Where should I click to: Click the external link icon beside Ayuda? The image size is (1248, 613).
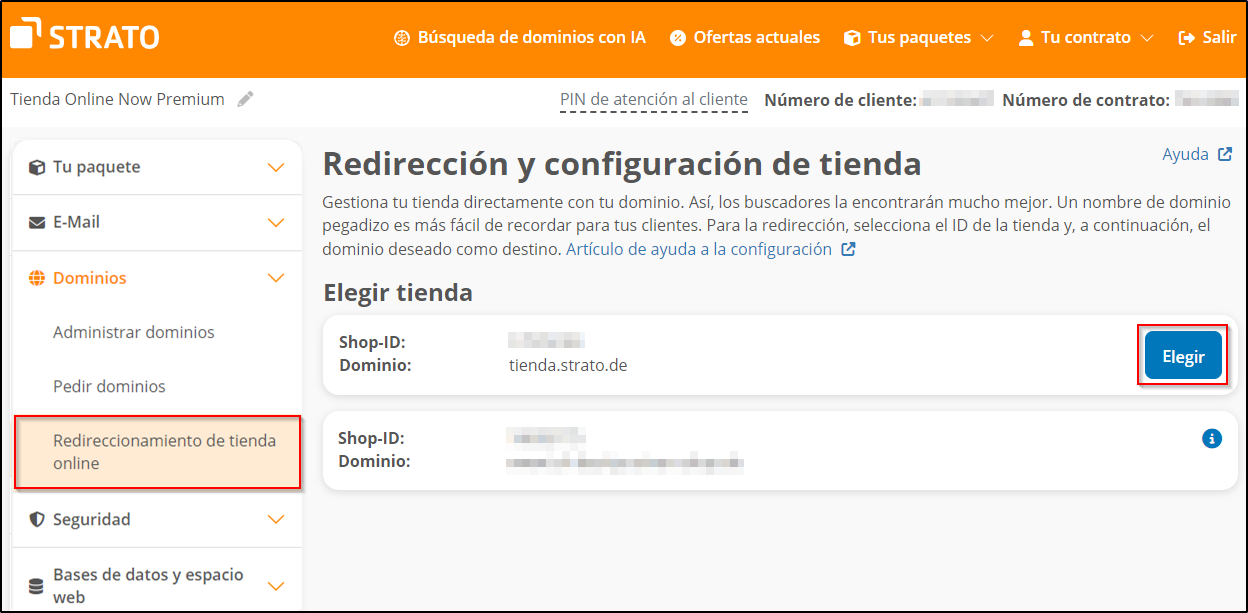click(1225, 155)
